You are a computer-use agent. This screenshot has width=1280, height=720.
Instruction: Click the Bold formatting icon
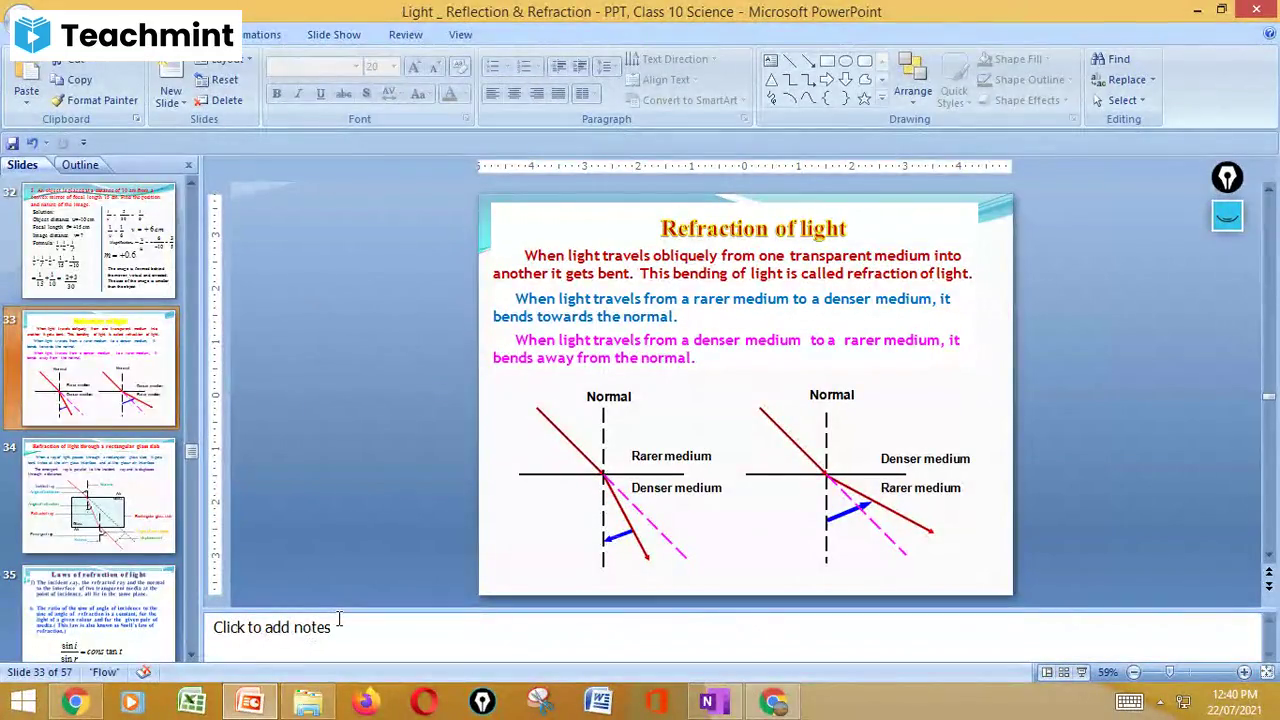277,93
